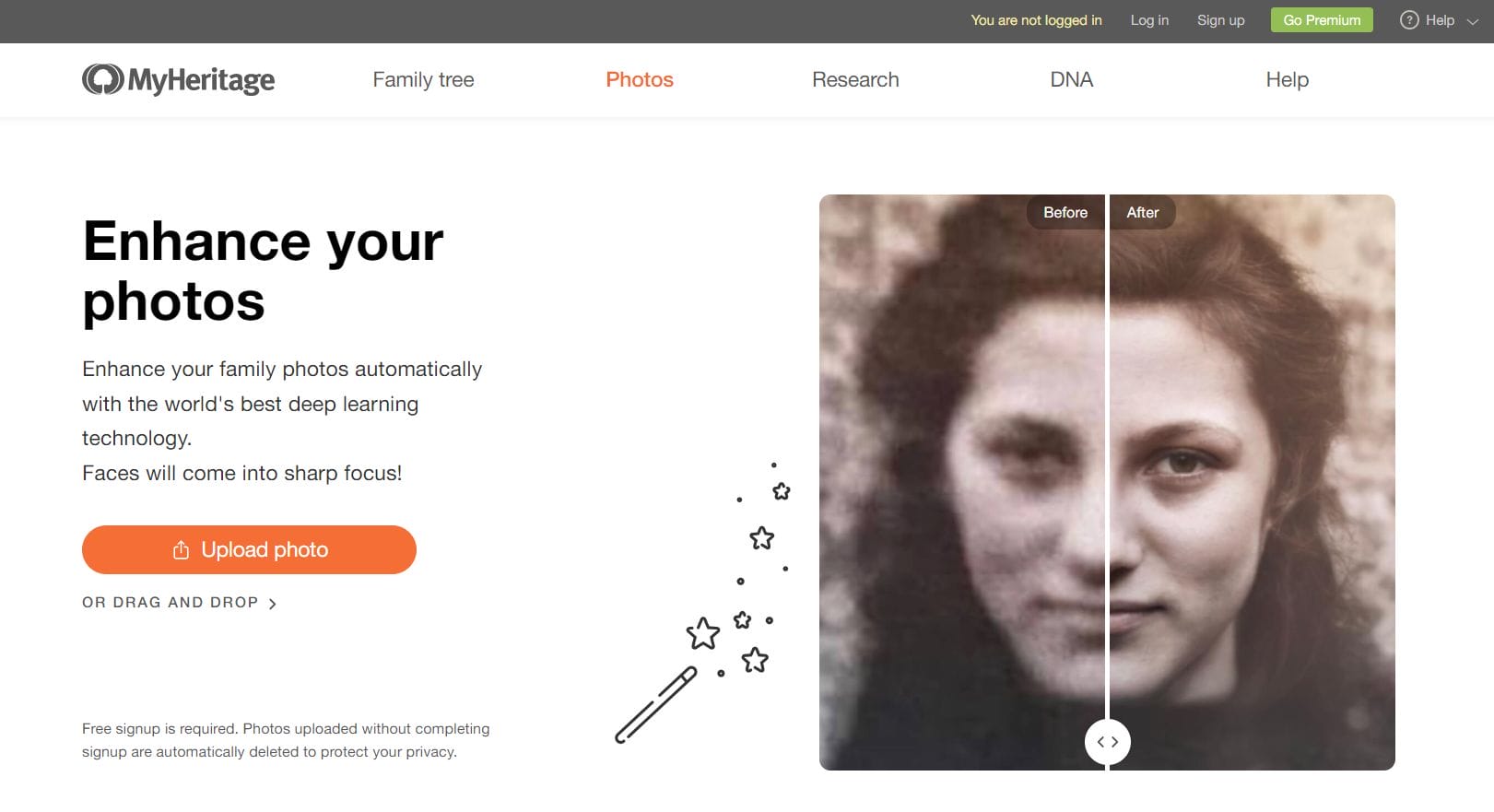Click the Sign up link

coord(1220,19)
